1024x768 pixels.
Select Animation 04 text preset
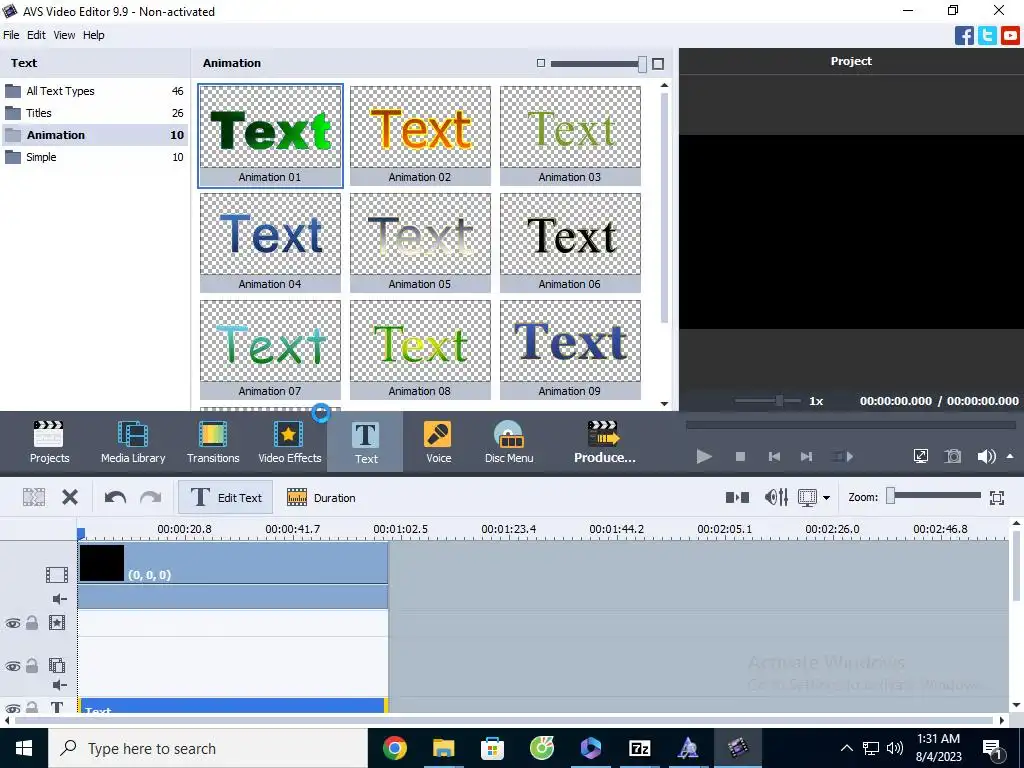pos(270,243)
